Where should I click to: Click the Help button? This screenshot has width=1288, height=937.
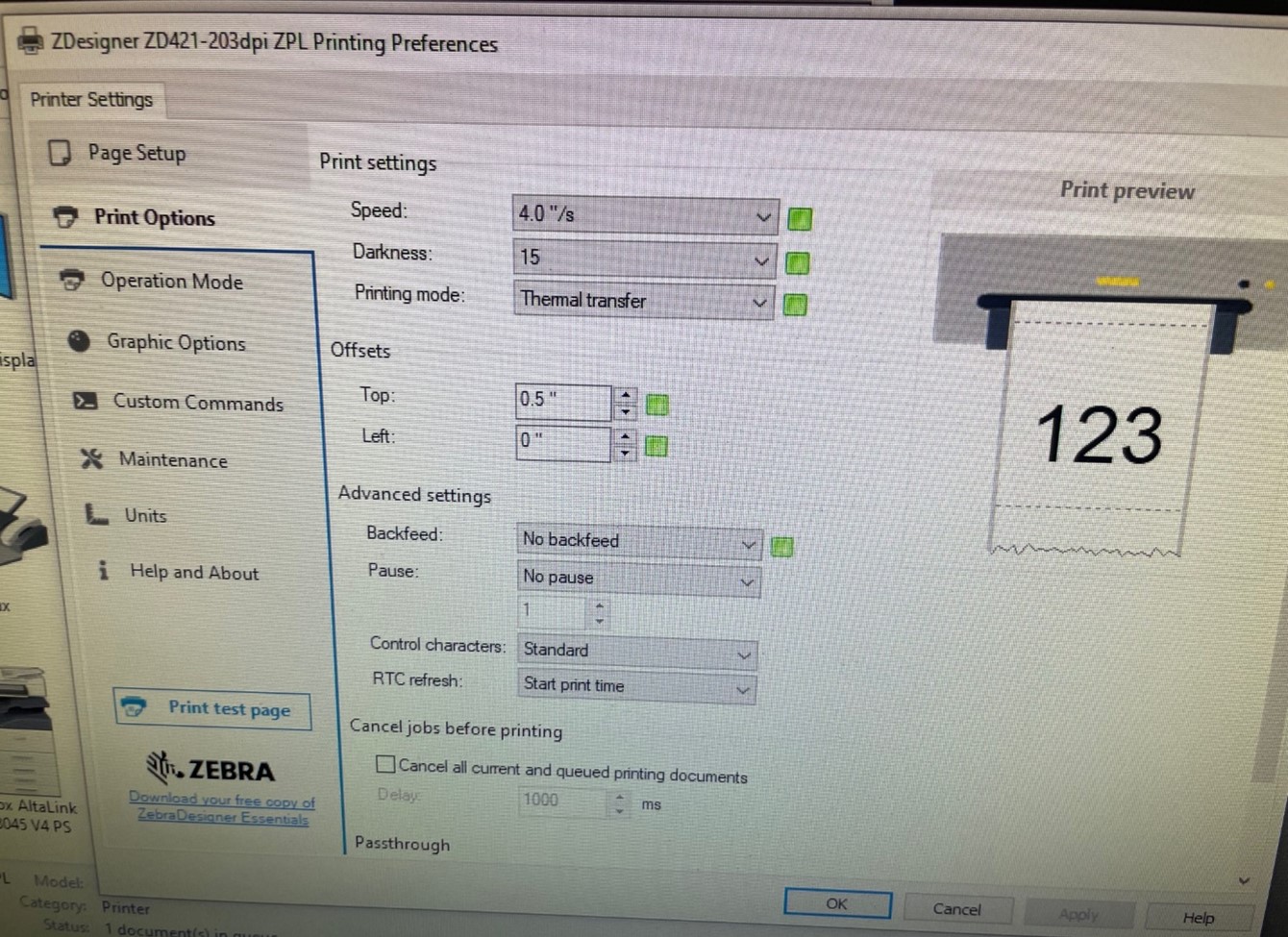1199,918
